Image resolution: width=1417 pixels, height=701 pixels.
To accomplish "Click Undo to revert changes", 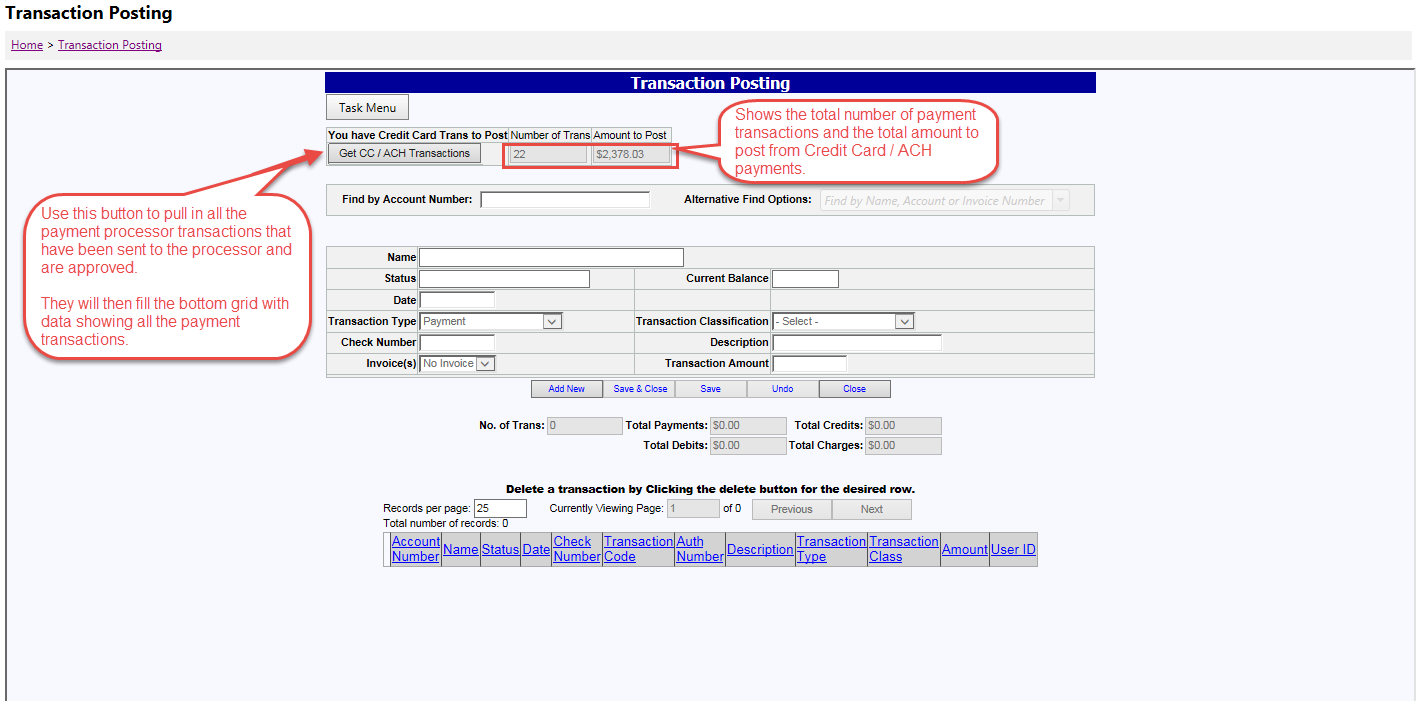I will [x=782, y=388].
